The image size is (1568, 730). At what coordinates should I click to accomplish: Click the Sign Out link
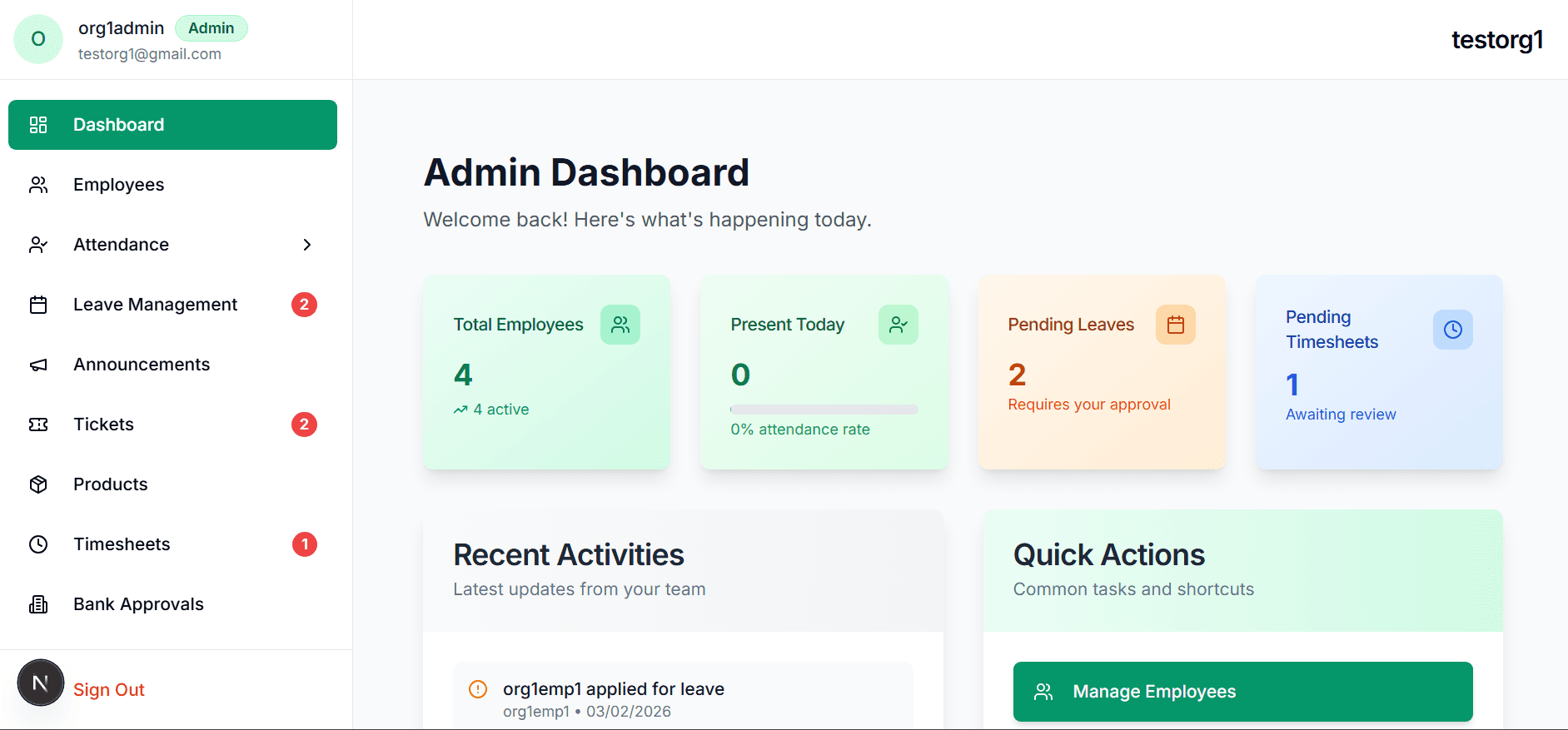109,690
